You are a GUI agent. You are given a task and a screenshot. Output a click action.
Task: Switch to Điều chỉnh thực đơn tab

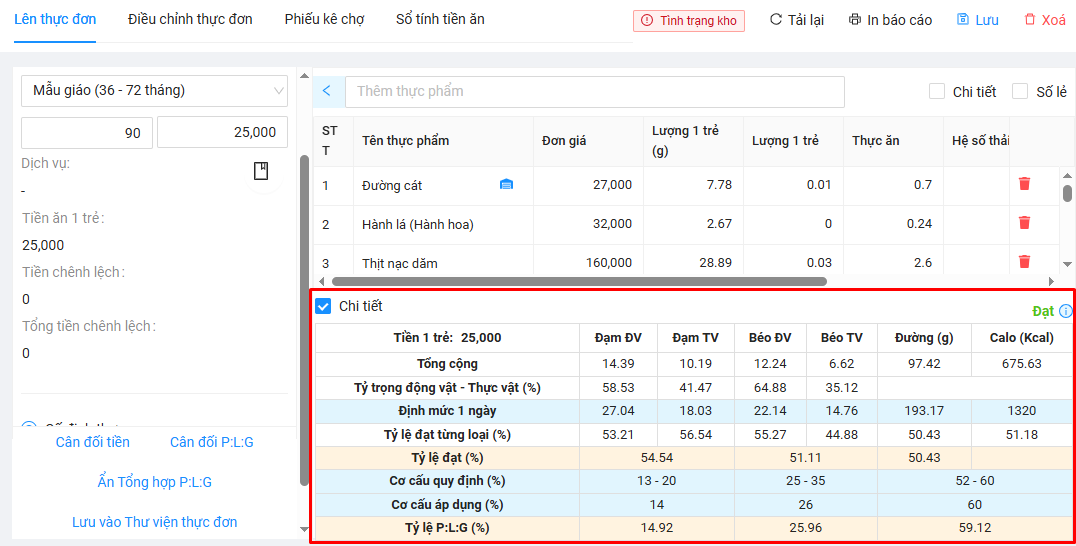(190, 19)
